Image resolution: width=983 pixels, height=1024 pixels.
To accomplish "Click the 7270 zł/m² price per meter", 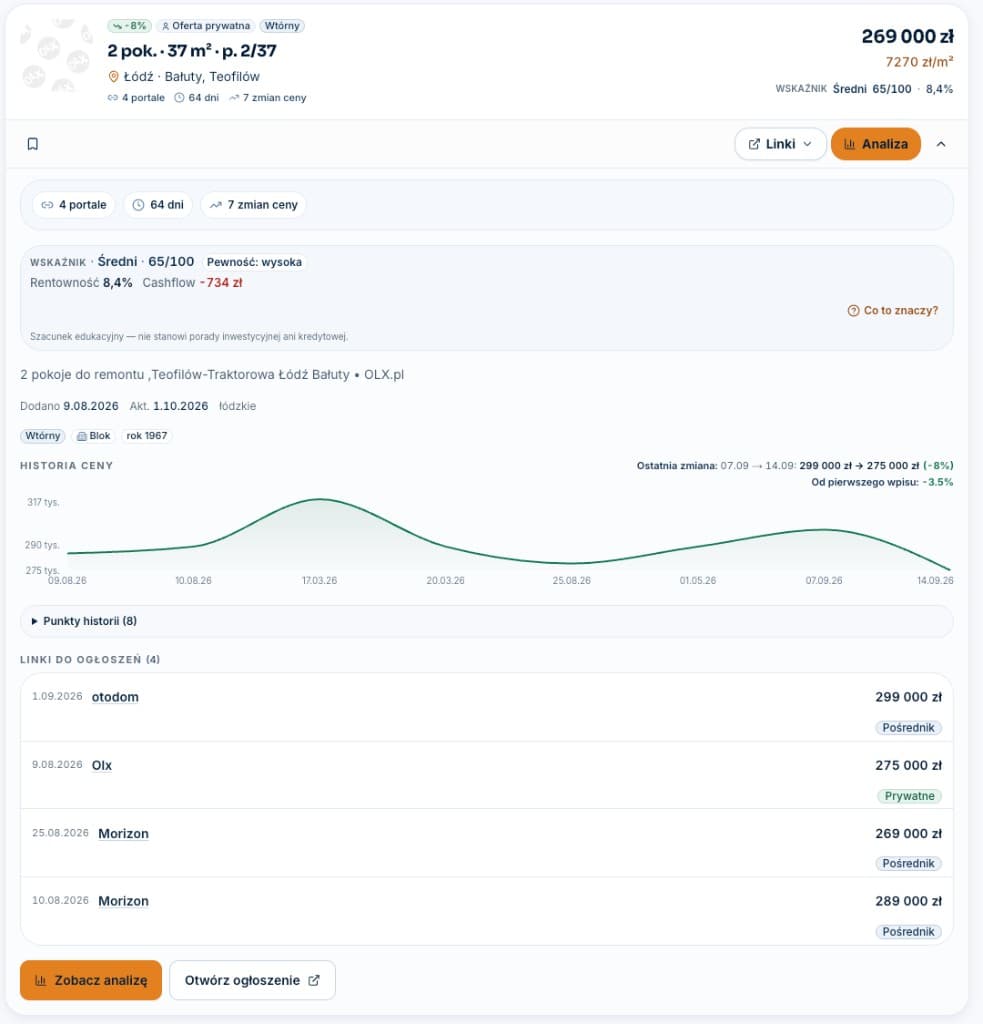I will (x=919, y=62).
